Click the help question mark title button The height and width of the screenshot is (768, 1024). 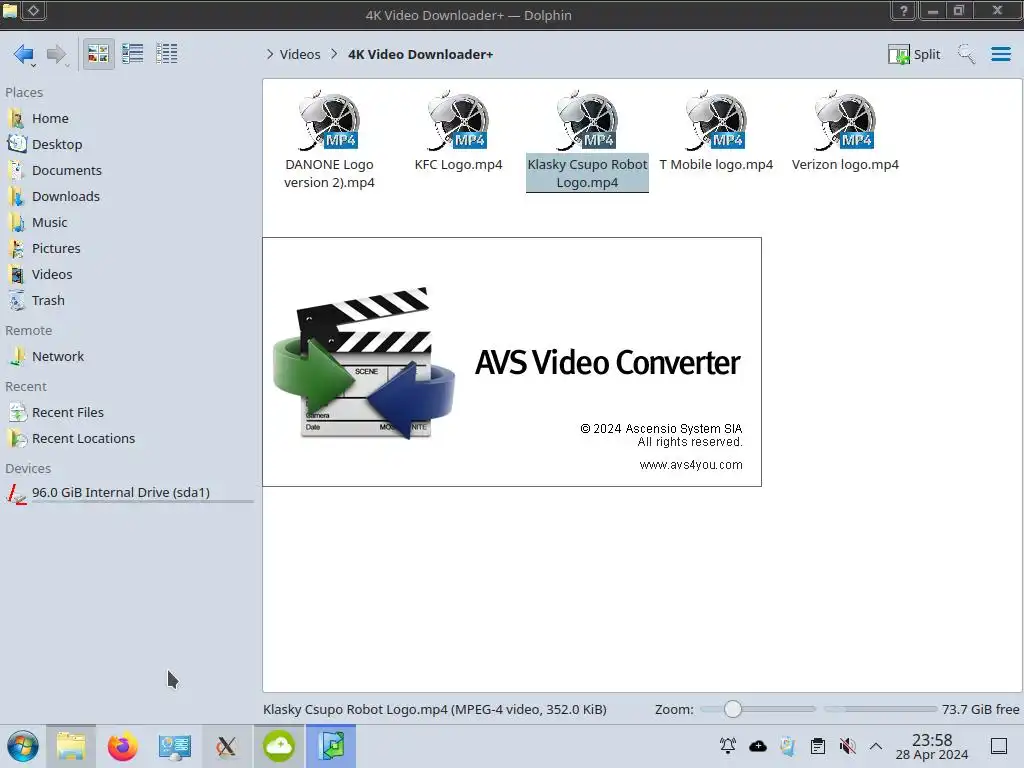(x=904, y=11)
